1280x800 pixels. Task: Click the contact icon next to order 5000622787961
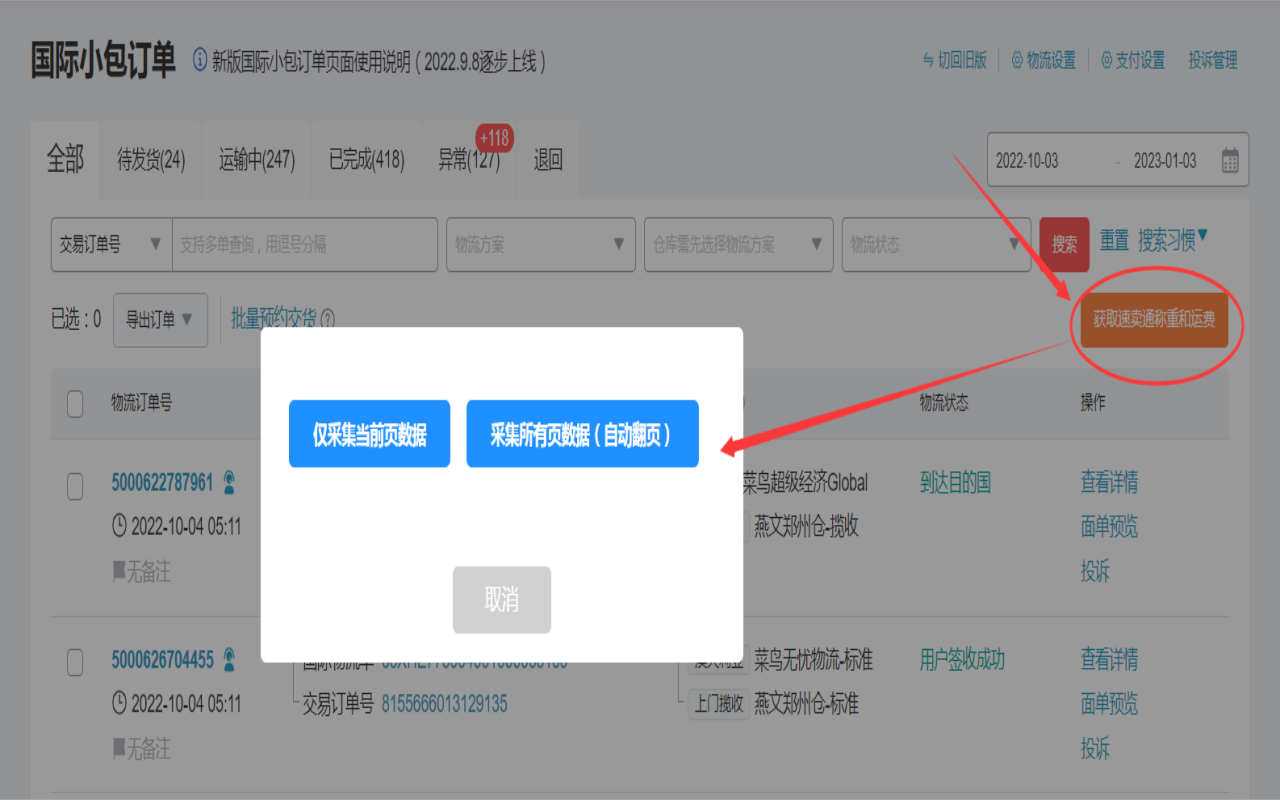point(228,481)
